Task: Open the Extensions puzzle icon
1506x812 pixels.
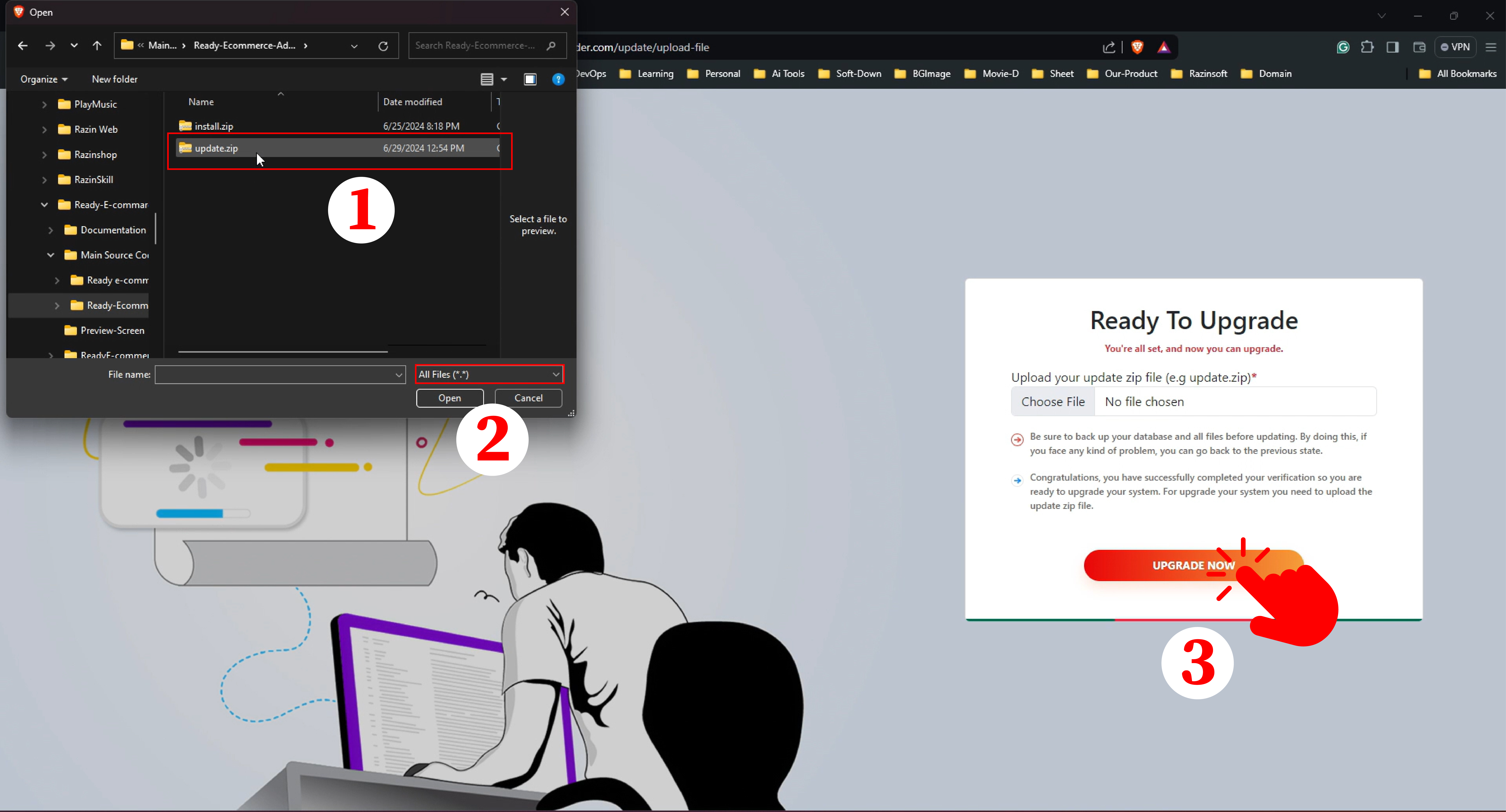Action: (1367, 47)
